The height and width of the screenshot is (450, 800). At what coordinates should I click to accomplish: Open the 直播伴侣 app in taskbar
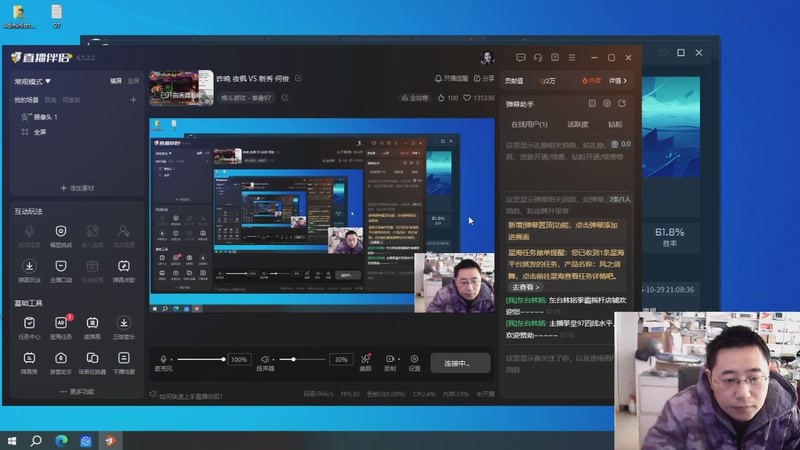coord(110,440)
